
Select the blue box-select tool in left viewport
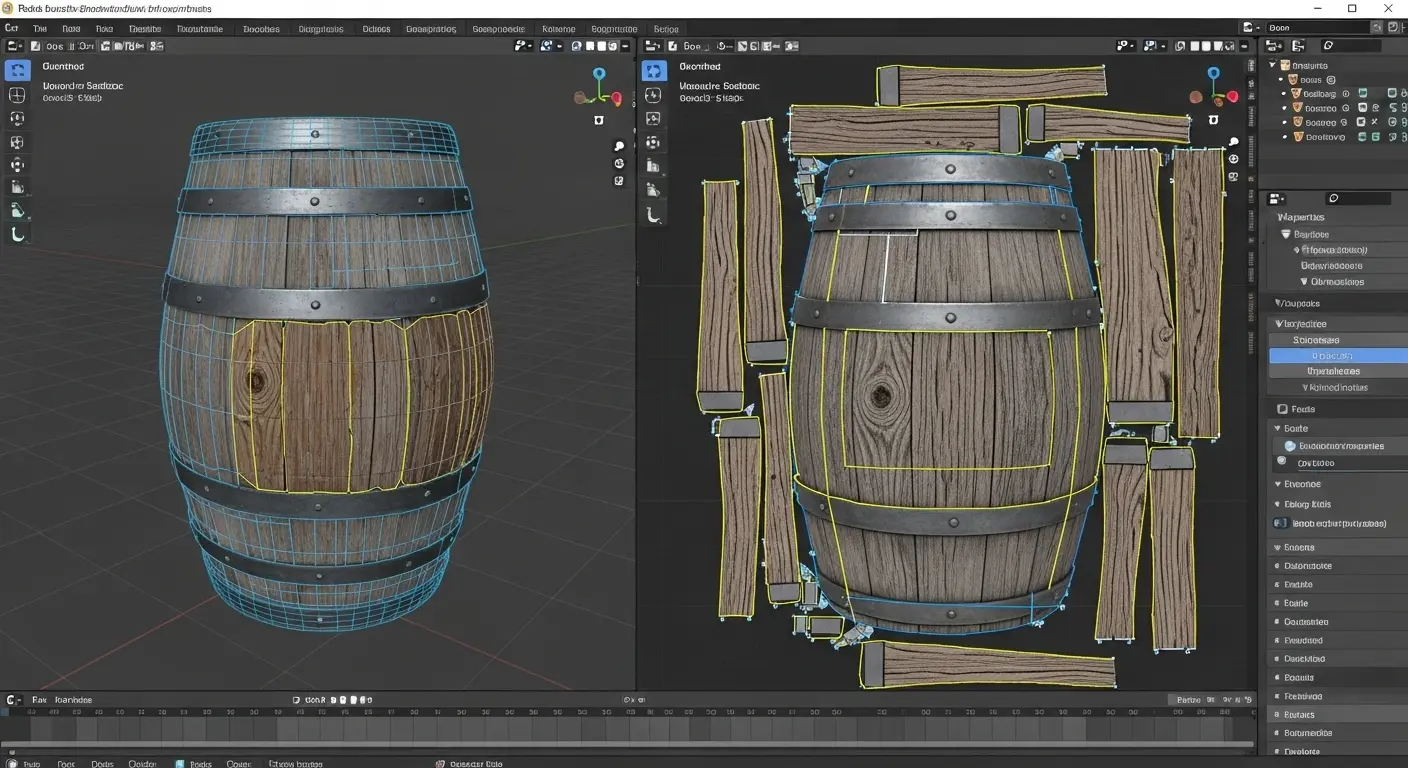pyautogui.click(x=17, y=70)
